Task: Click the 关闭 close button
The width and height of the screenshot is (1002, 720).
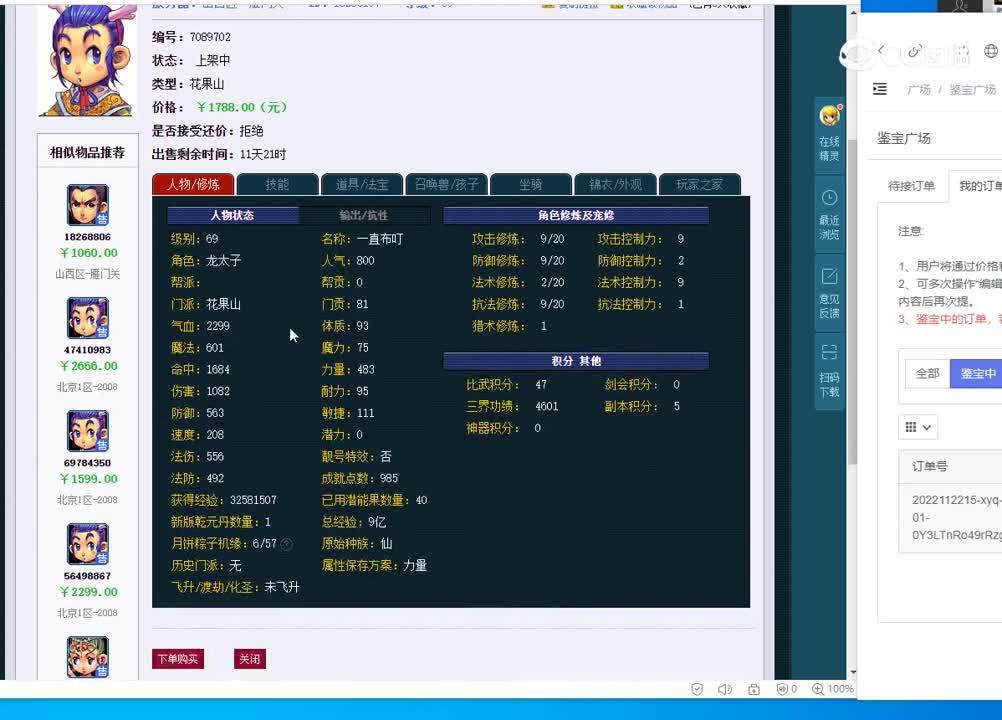Action: coord(250,659)
